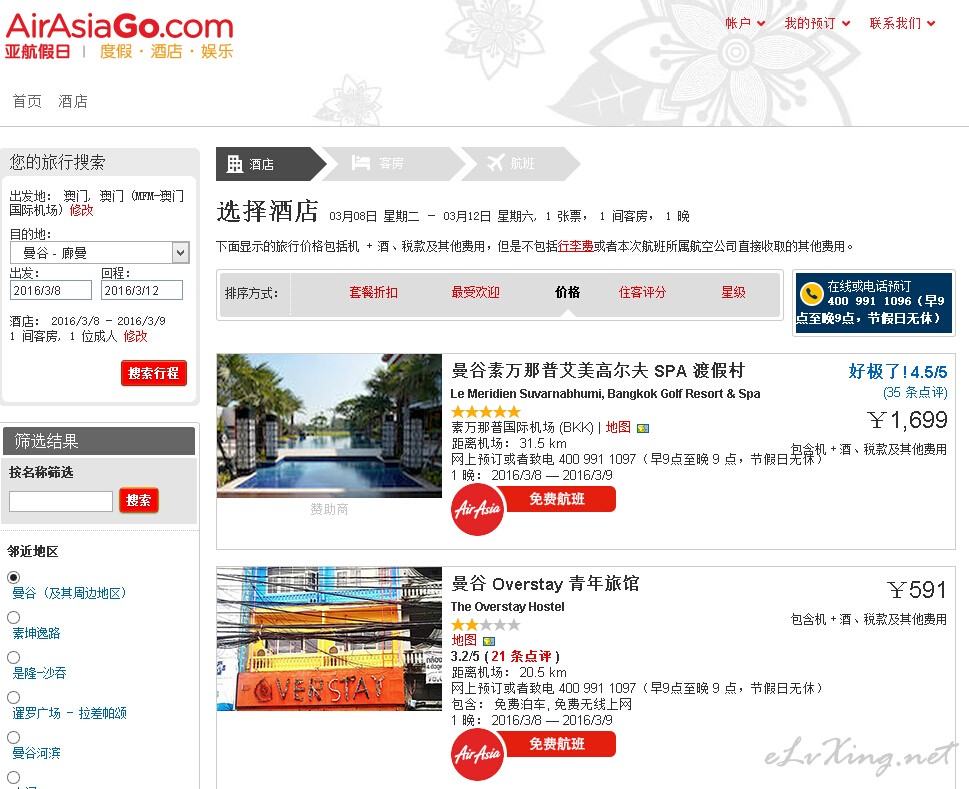This screenshot has width=969, height=789.
Task: Sort results by 价格
Action: click(x=567, y=292)
